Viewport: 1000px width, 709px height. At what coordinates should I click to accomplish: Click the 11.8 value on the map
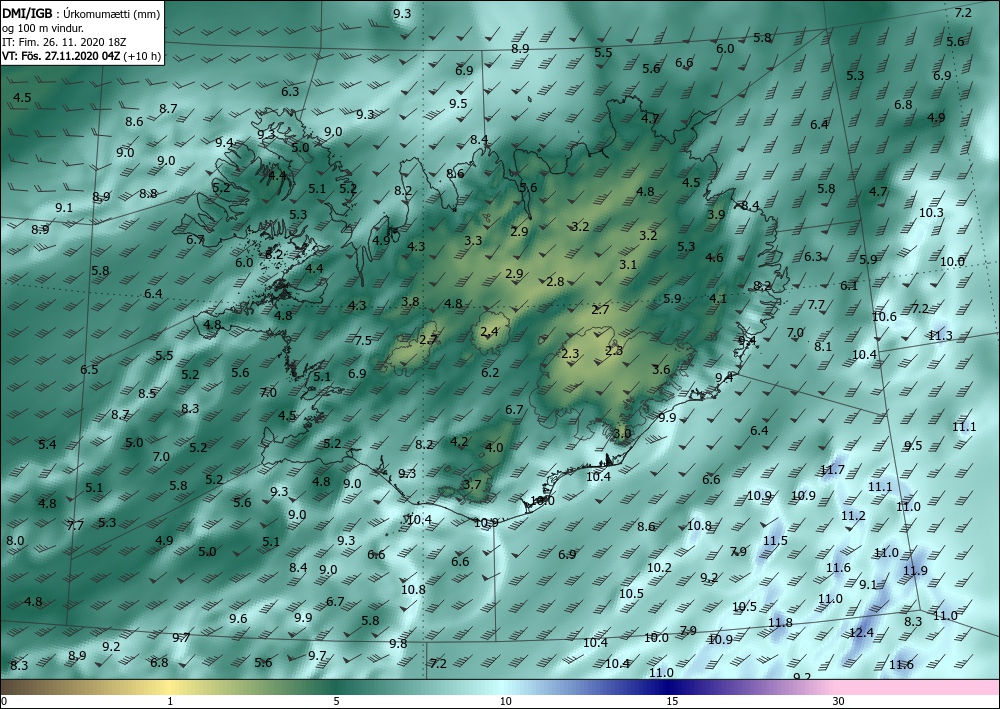(780, 622)
